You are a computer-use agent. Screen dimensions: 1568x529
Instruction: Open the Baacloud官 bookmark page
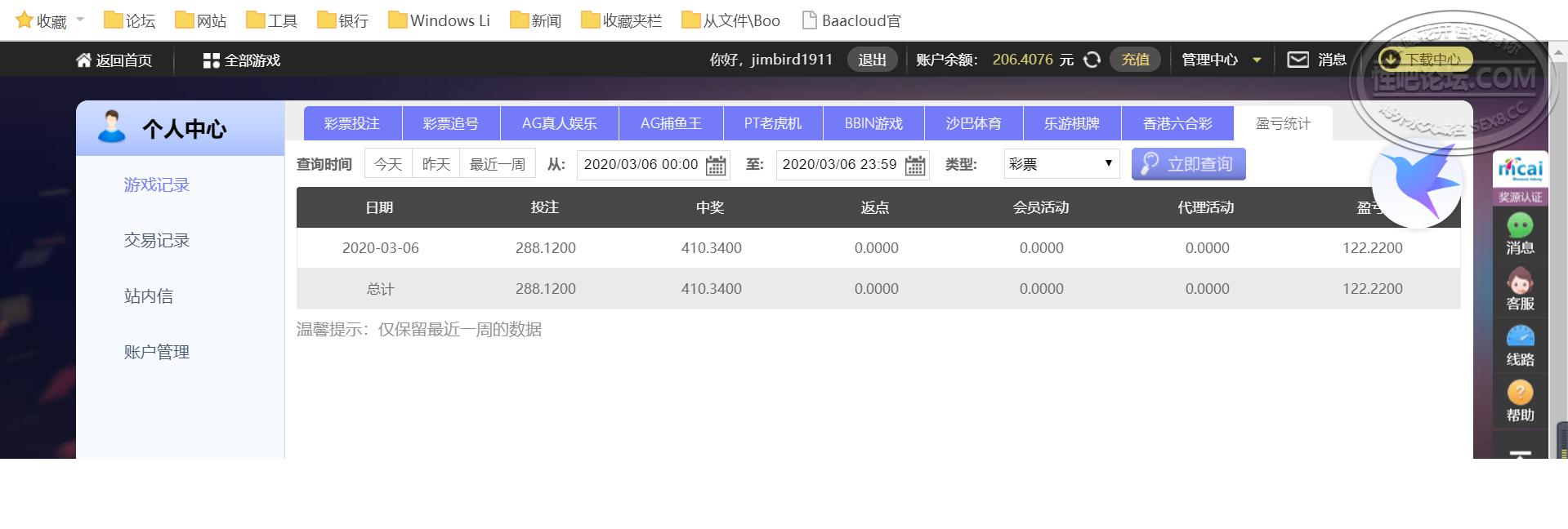(851, 20)
